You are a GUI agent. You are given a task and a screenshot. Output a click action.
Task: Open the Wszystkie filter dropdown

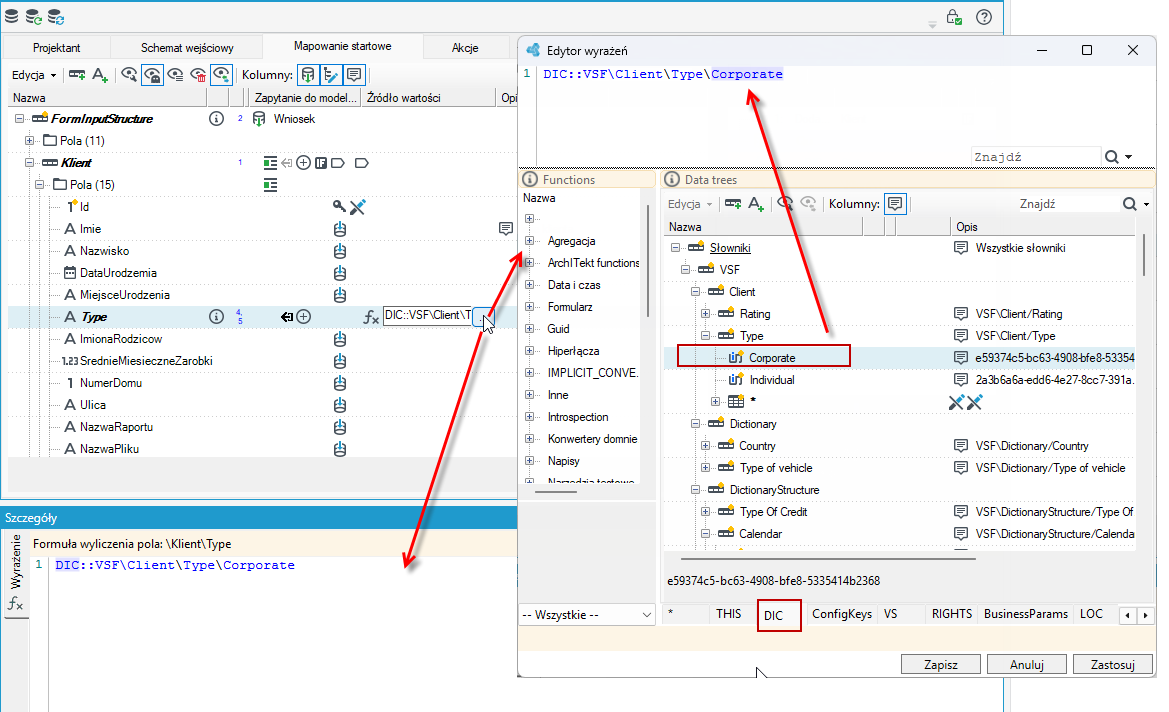click(x=587, y=615)
